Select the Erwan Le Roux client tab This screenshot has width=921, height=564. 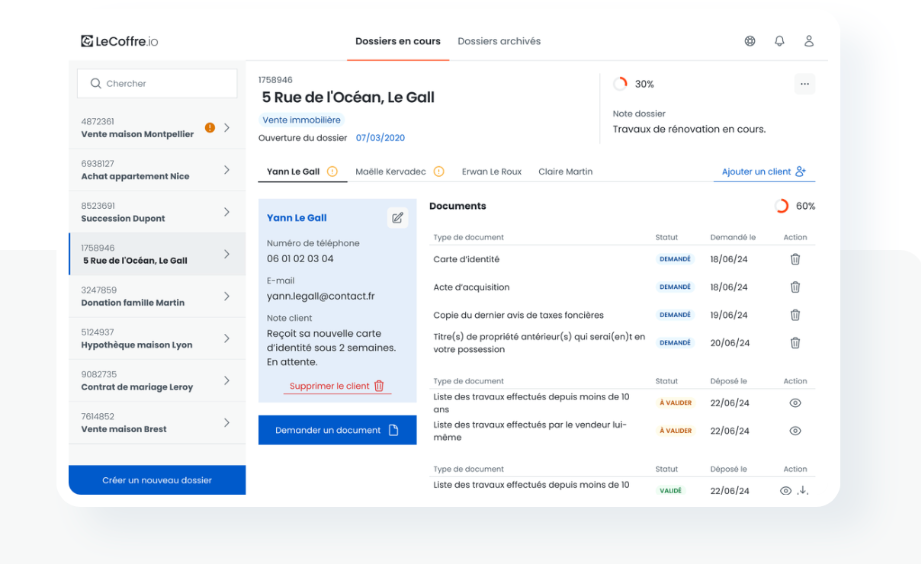pos(492,172)
